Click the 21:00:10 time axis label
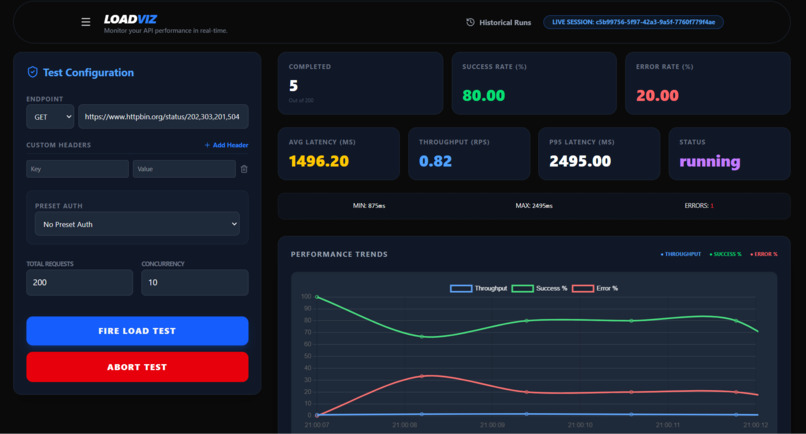The height and width of the screenshot is (434, 806). point(580,425)
